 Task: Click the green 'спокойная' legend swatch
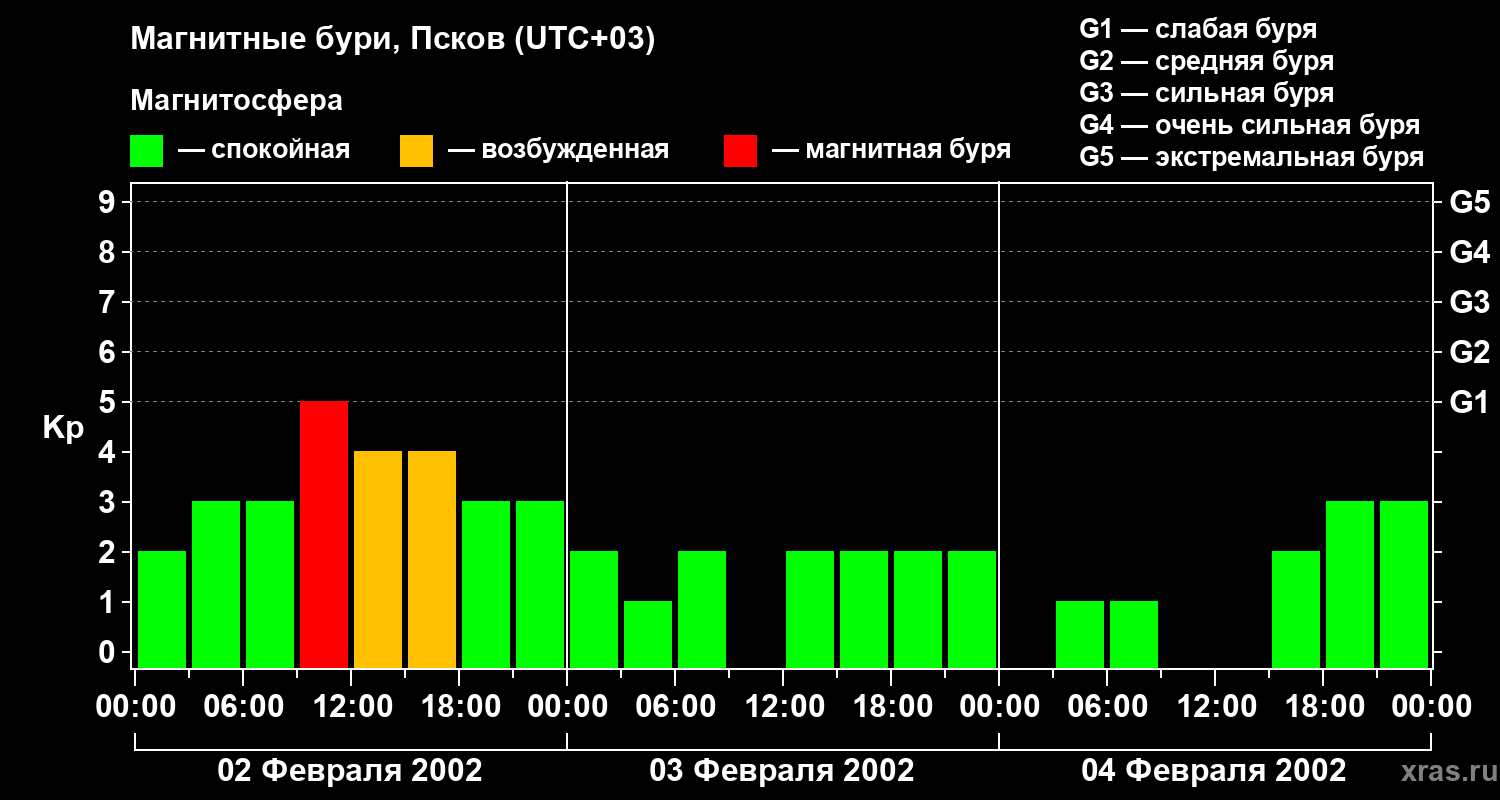coord(147,151)
